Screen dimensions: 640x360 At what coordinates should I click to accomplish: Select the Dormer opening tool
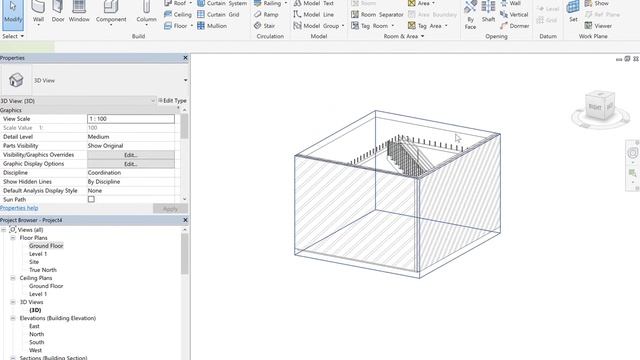[514, 26]
